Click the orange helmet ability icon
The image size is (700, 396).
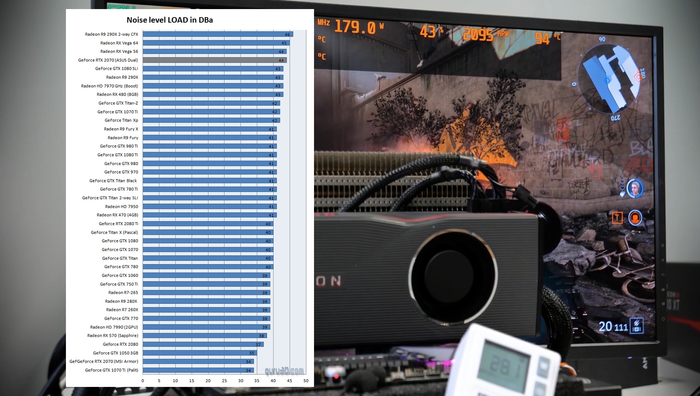pos(635,218)
